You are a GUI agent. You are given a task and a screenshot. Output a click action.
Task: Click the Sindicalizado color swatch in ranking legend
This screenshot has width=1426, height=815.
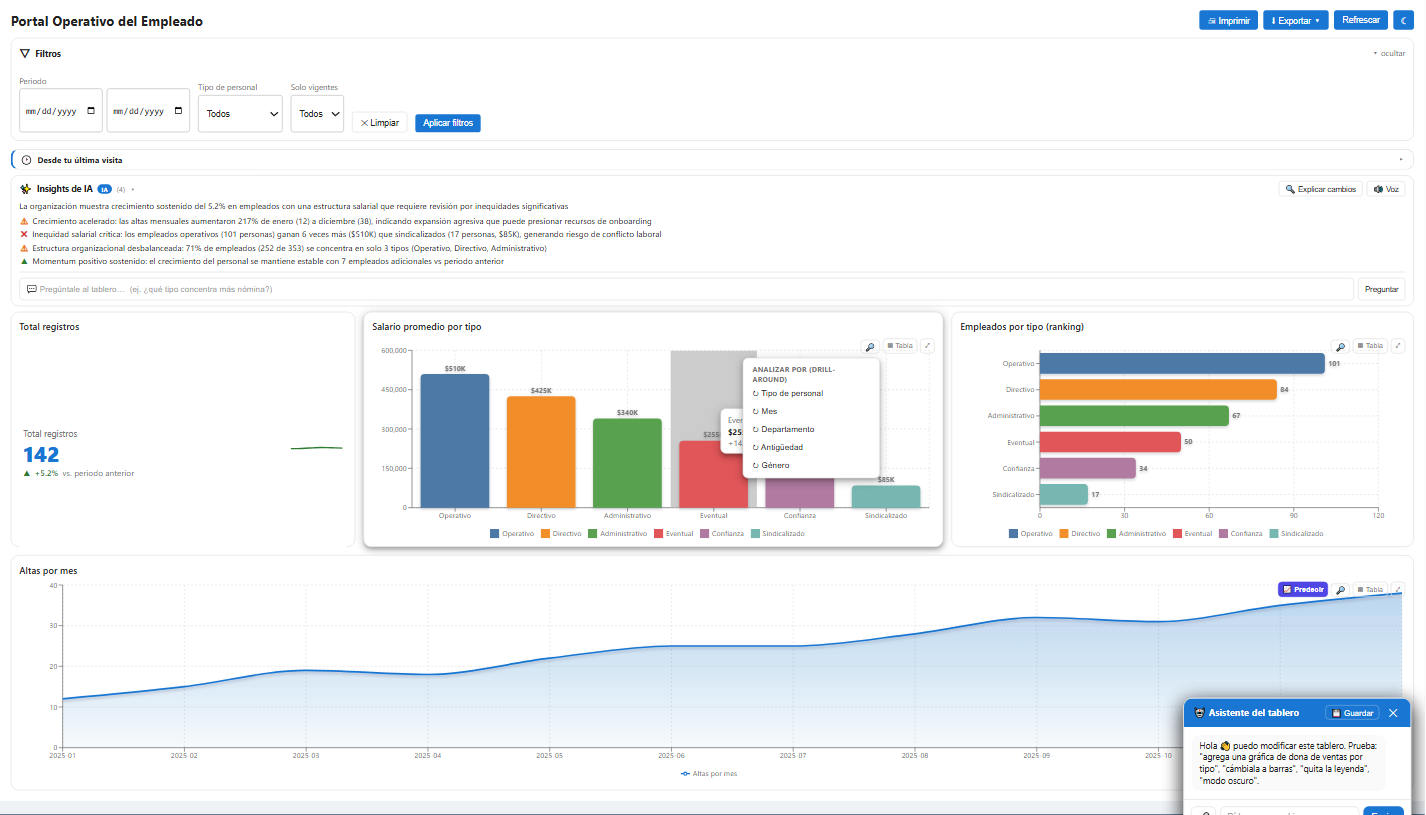tap(1274, 534)
